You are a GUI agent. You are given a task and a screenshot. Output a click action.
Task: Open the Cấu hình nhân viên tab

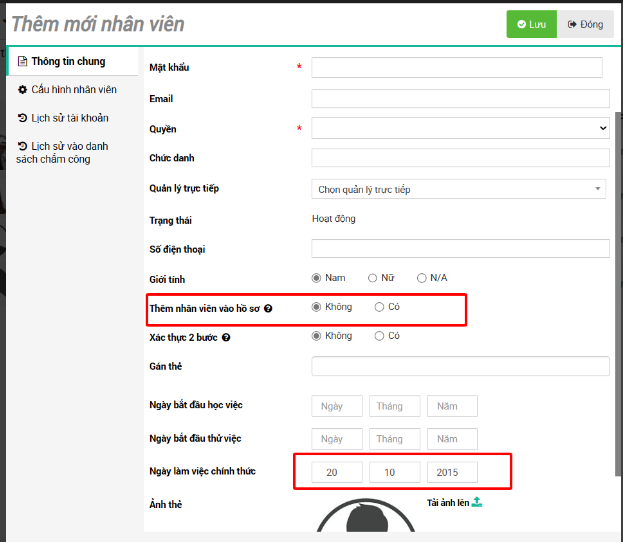click(x=73, y=90)
